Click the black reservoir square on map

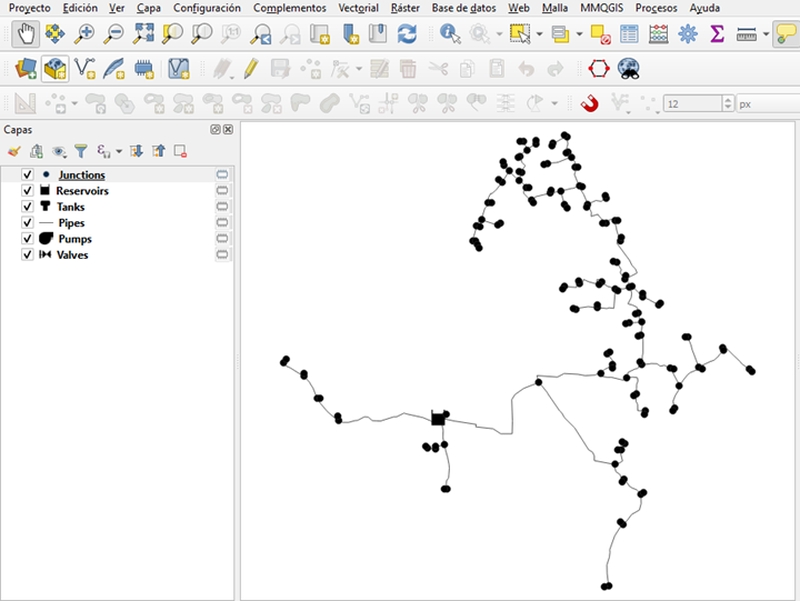438,418
